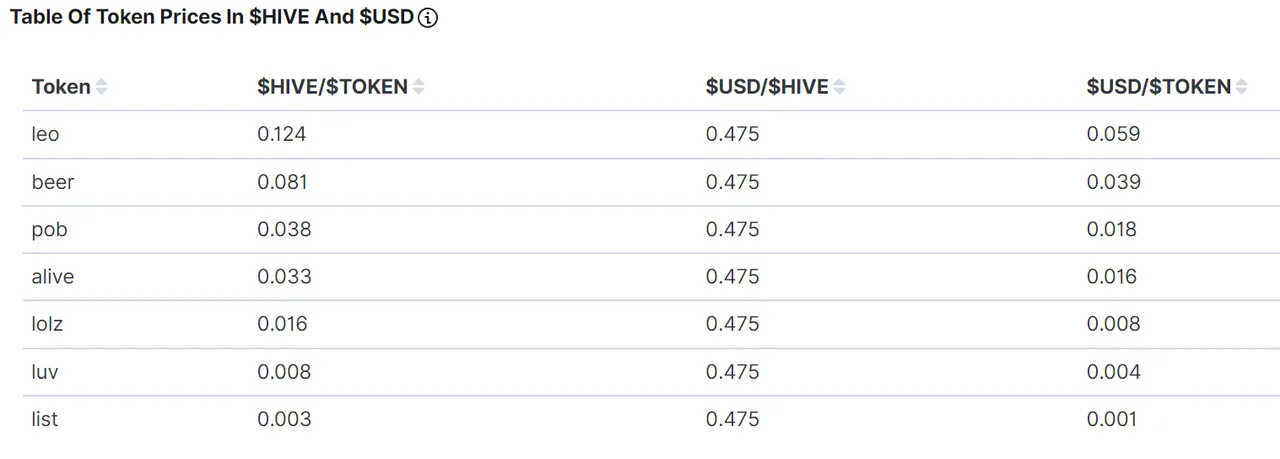Click beer's 0.039 USD price cell
The width and height of the screenshot is (1280, 459).
click(x=1113, y=182)
